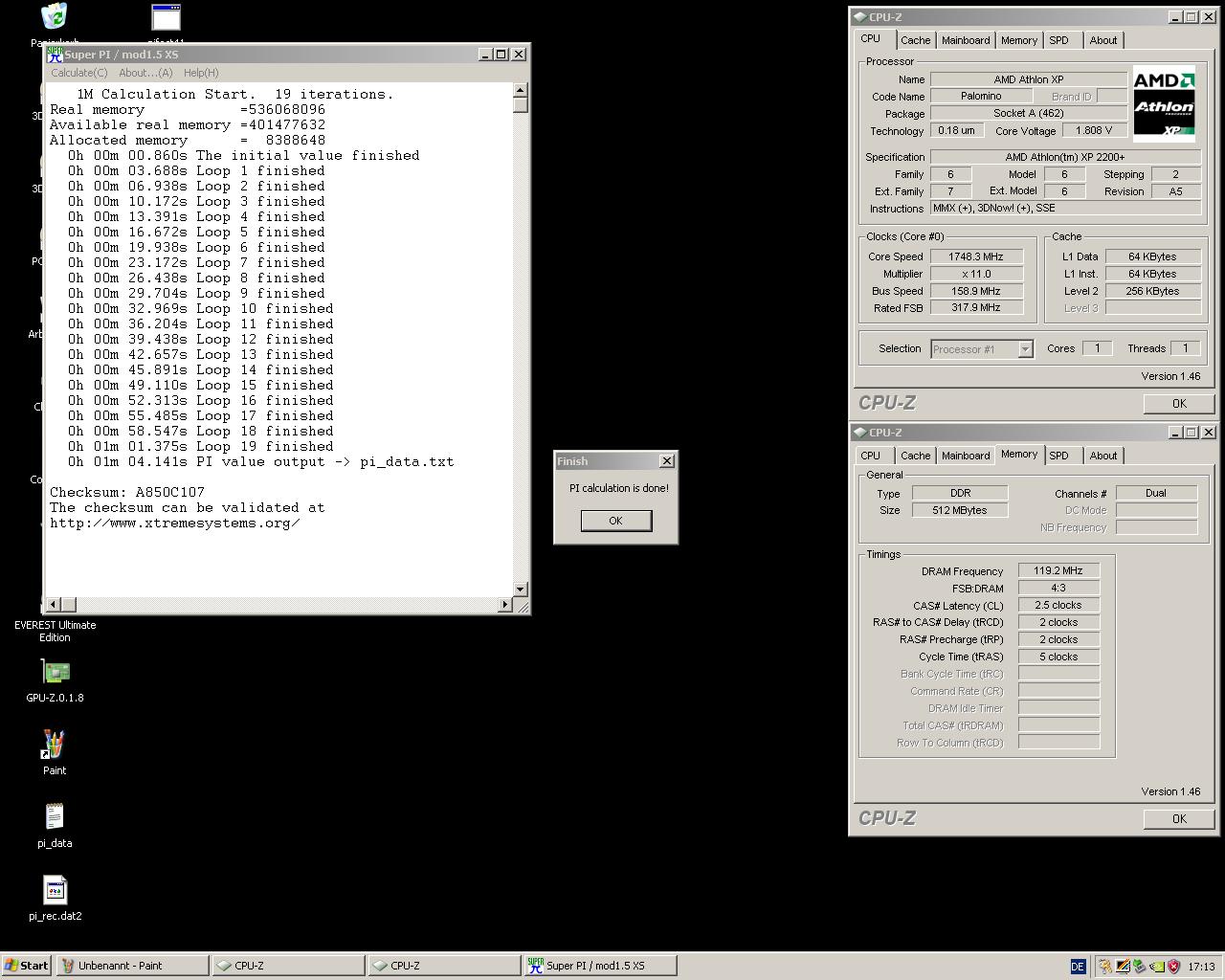Select the About tab in the lower CPU-Z window

click(x=1103, y=456)
